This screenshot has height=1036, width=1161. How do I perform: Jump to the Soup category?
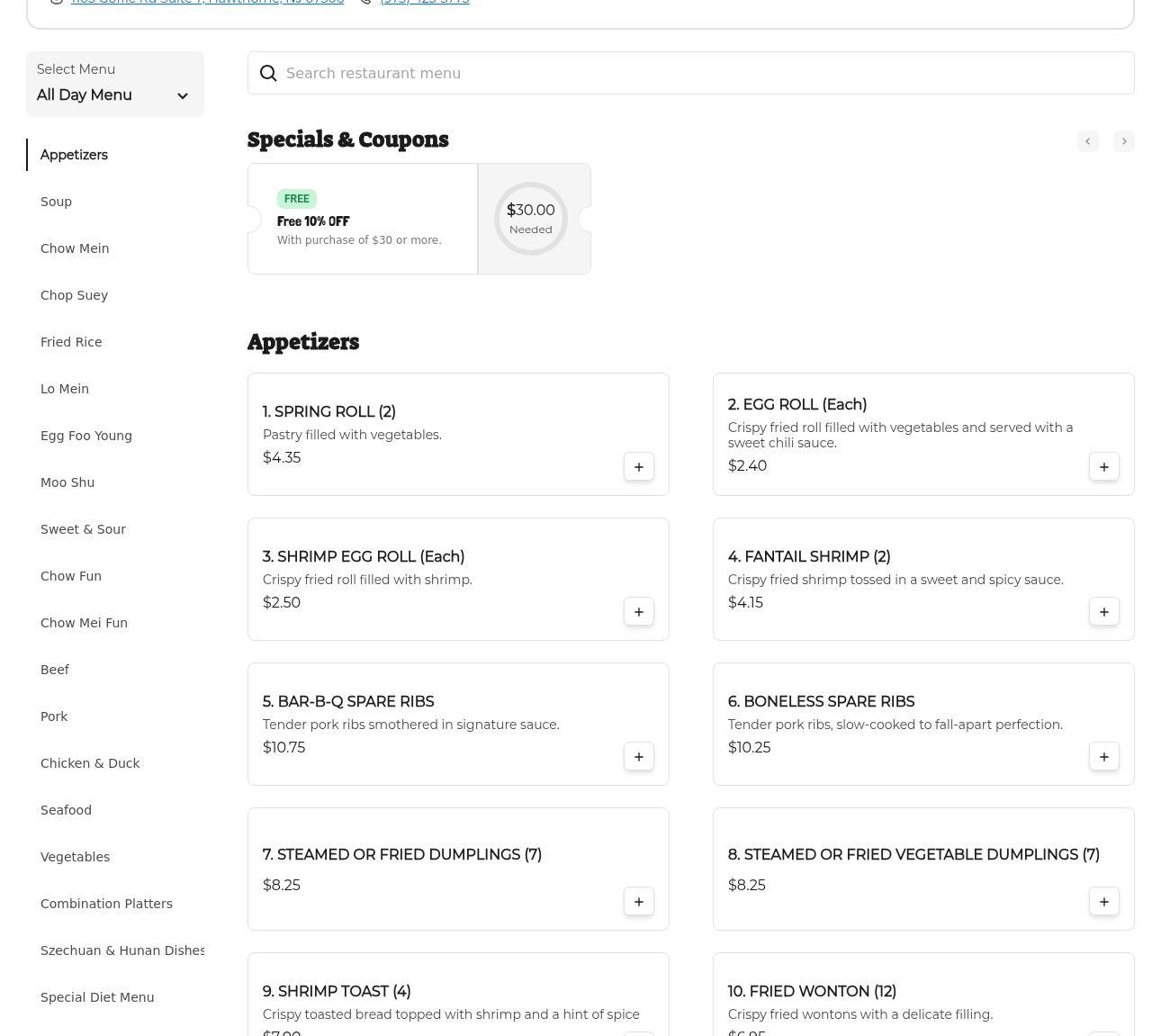tap(56, 202)
